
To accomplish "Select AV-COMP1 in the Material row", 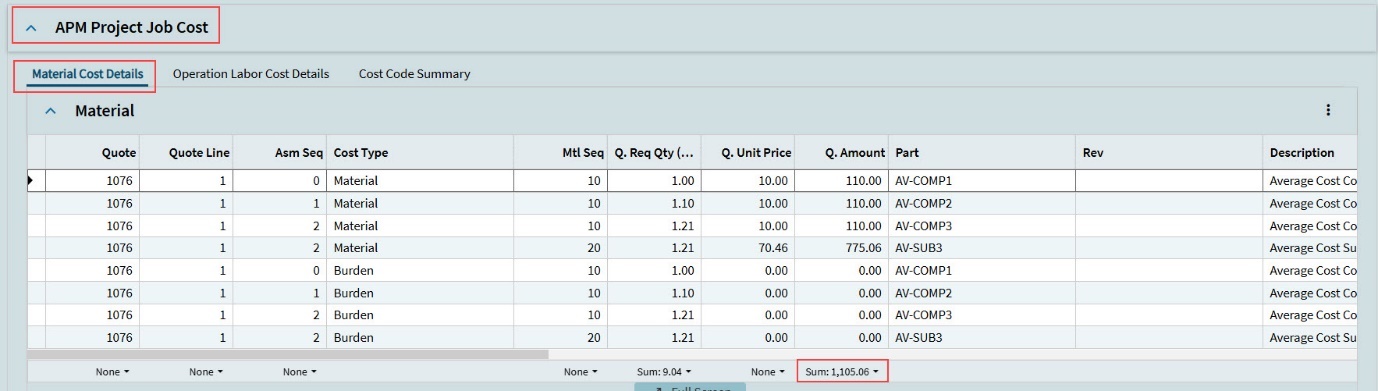I will (982, 181).
